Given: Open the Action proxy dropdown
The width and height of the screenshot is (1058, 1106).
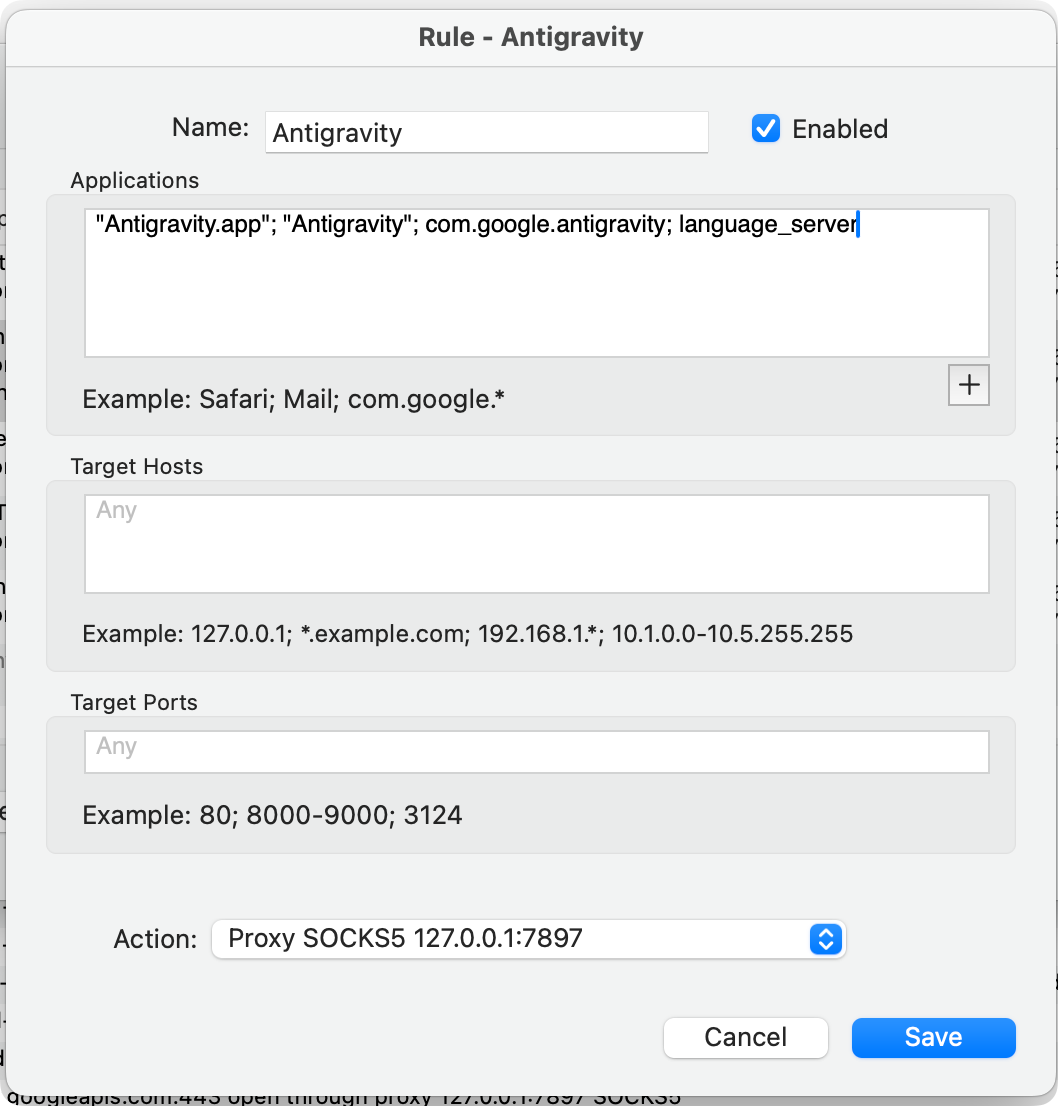Looking at the screenshot, I should [528, 939].
